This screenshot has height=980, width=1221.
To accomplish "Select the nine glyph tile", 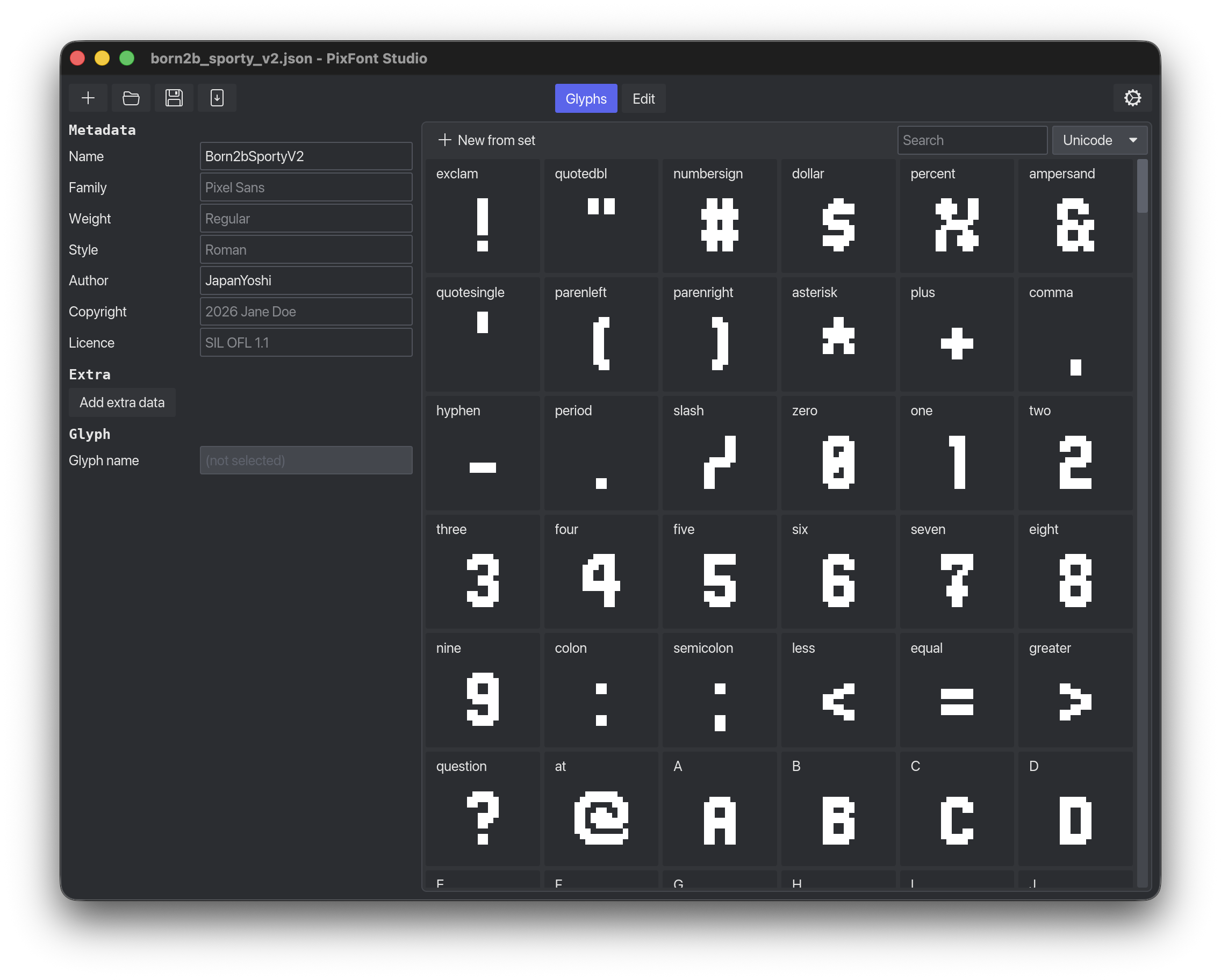I will (483, 689).
